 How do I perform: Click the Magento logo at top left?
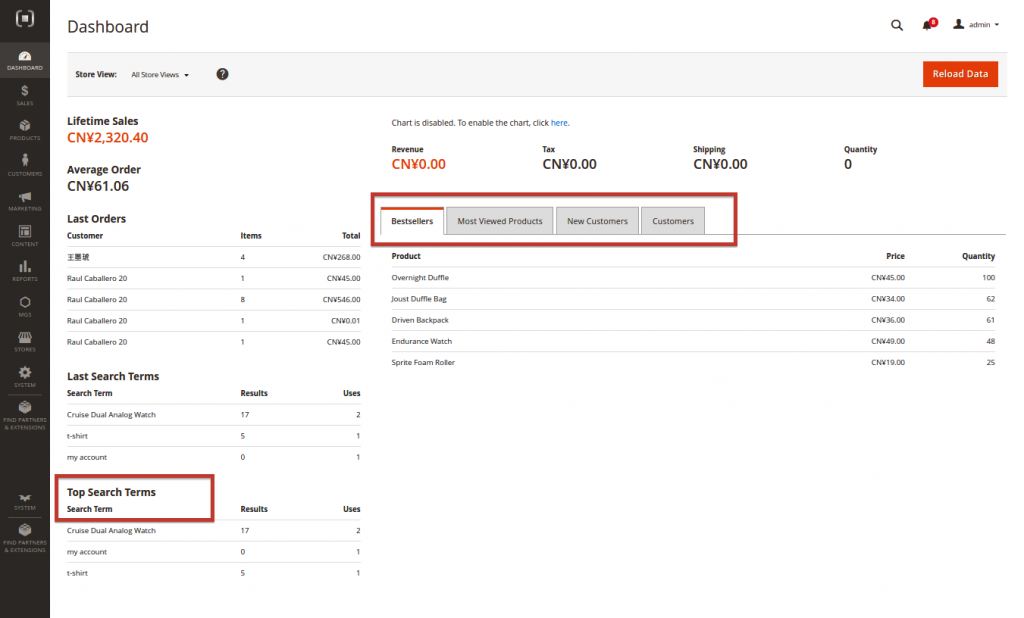click(24, 20)
